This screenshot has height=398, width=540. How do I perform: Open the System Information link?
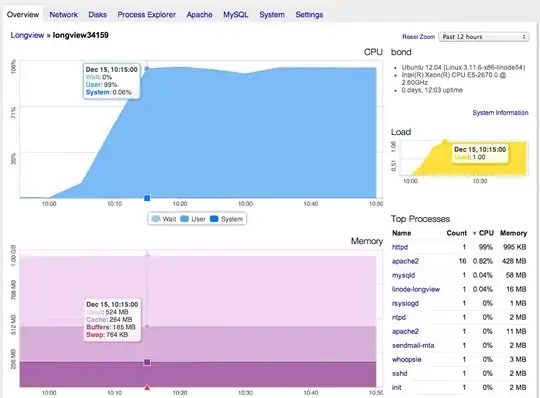[x=500, y=113]
